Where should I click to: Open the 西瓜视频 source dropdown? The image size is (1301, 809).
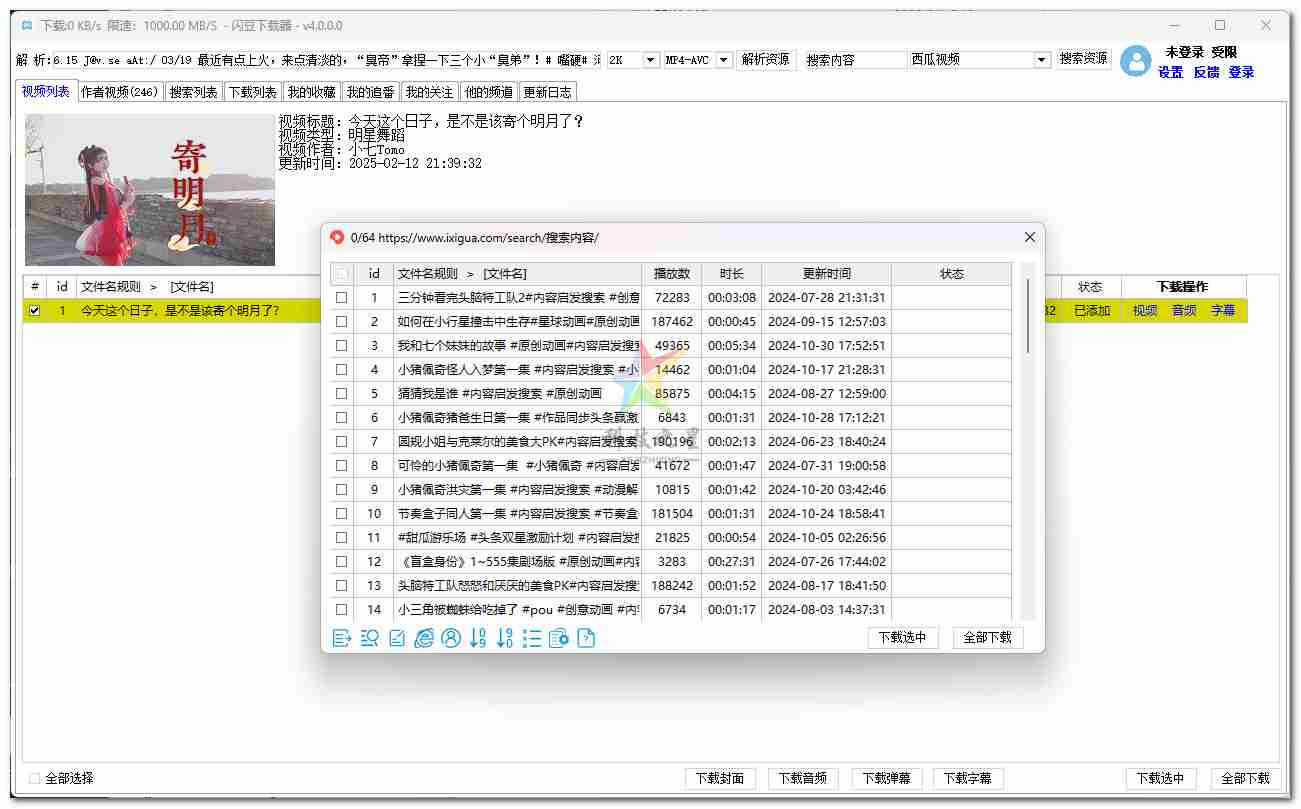pos(1041,60)
